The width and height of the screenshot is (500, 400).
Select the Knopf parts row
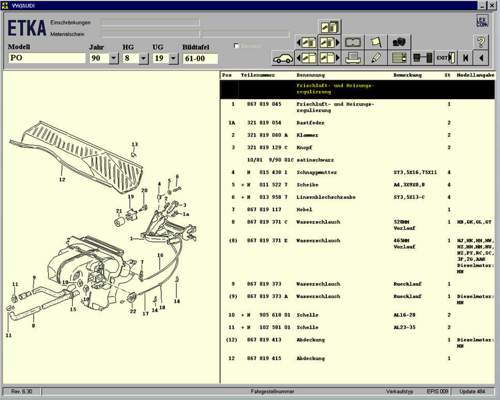click(x=357, y=148)
